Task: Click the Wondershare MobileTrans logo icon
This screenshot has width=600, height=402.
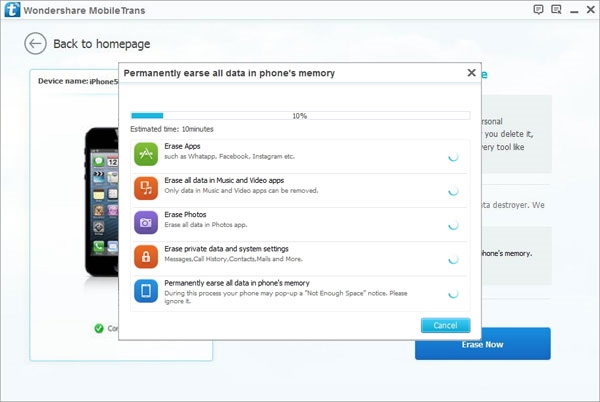Action: click(x=12, y=10)
